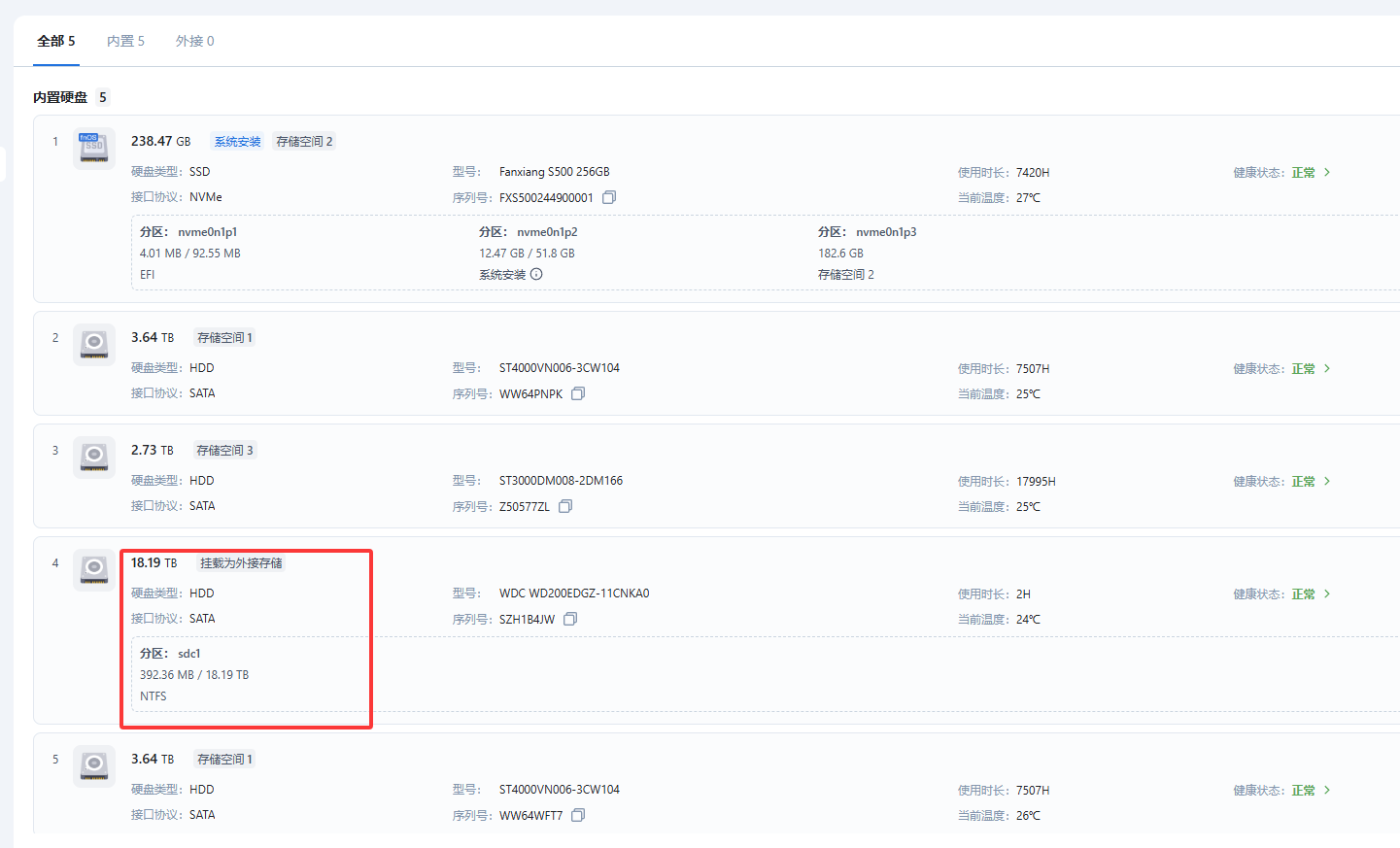The width and height of the screenshot is (1400, 848).
Task: Click the temperature 26℃ value
Action: click(x=1028, y=816)
